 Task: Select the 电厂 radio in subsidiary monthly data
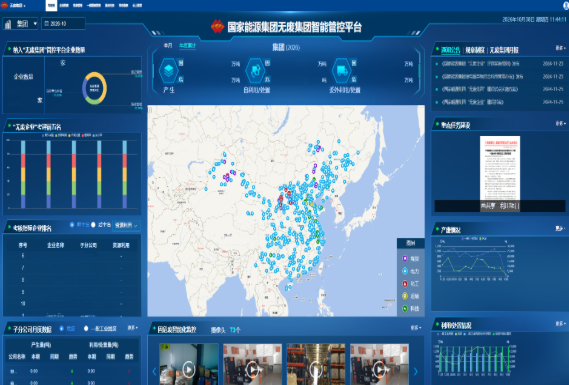pos(61,328)
